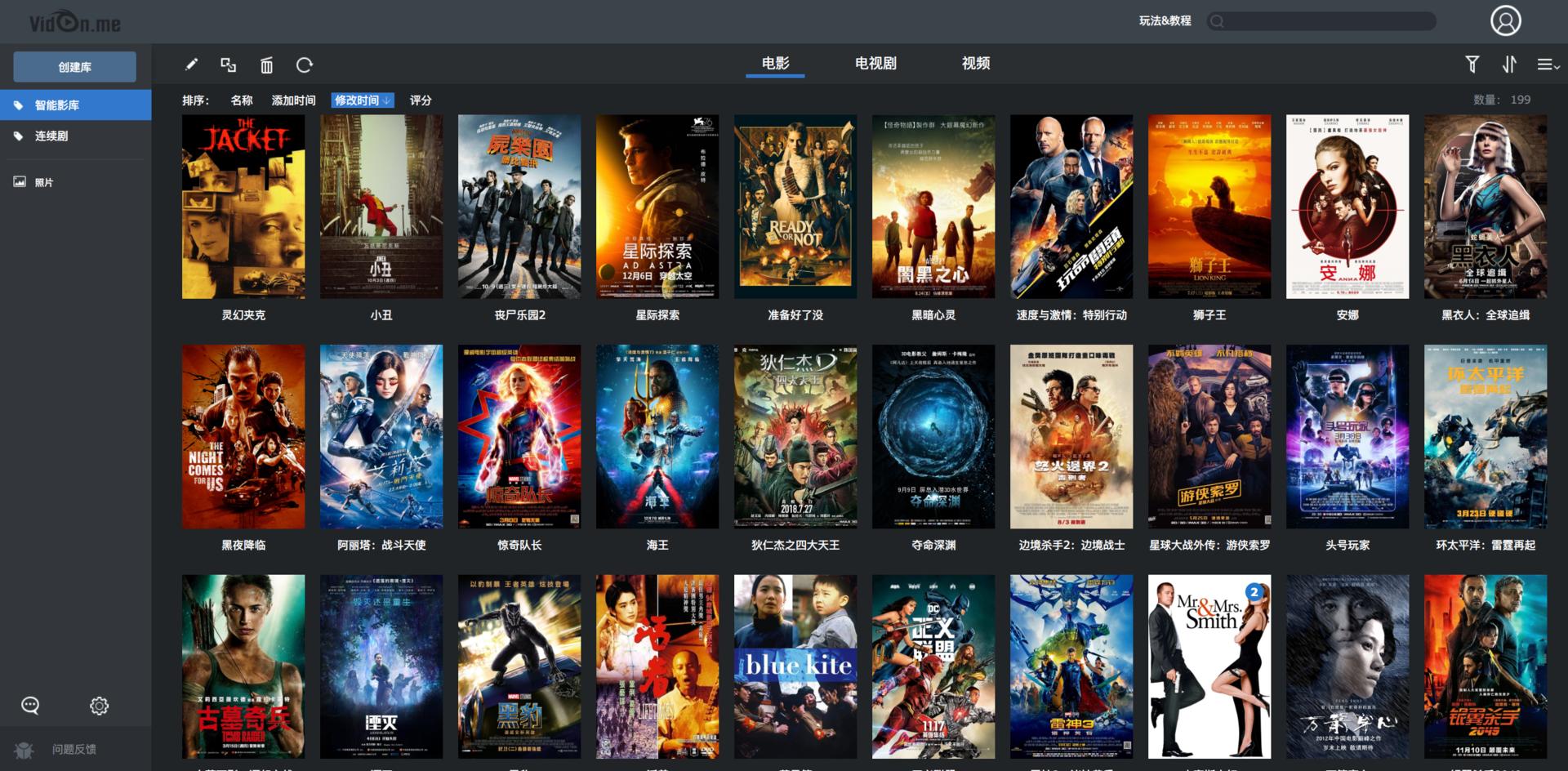
Task: Open the 星际探索 Ad Astra poster
Action: click(x=657, y=207)
